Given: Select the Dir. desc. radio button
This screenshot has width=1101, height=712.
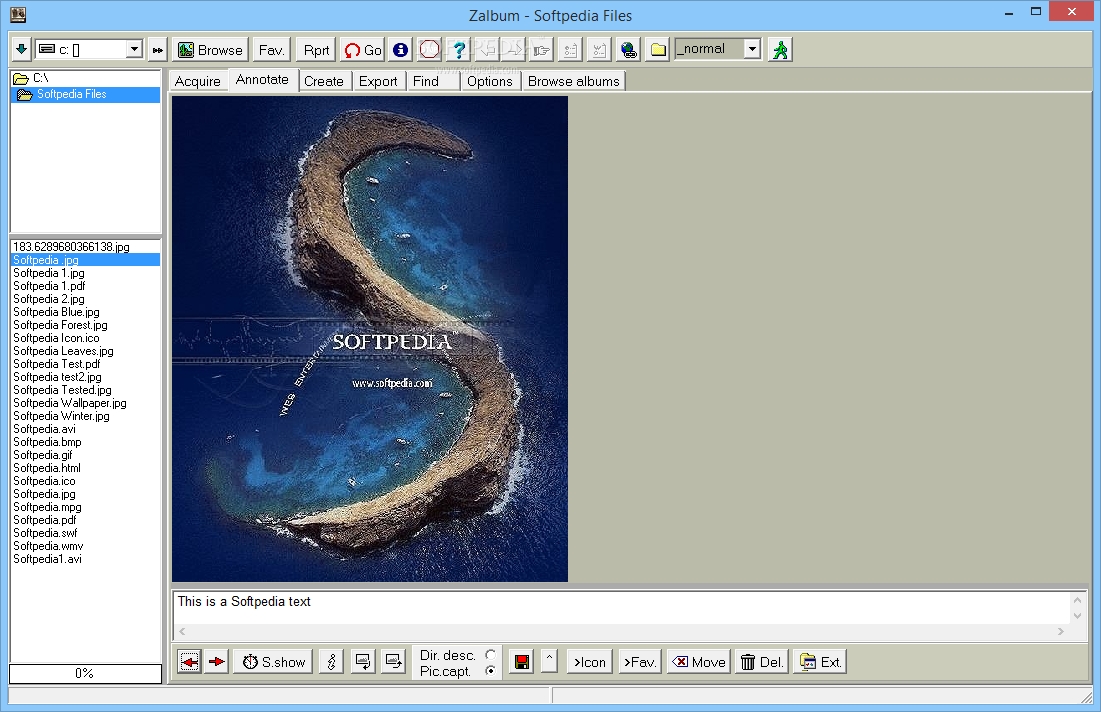Looking at the screenshot, I should (x=490, y=654).
